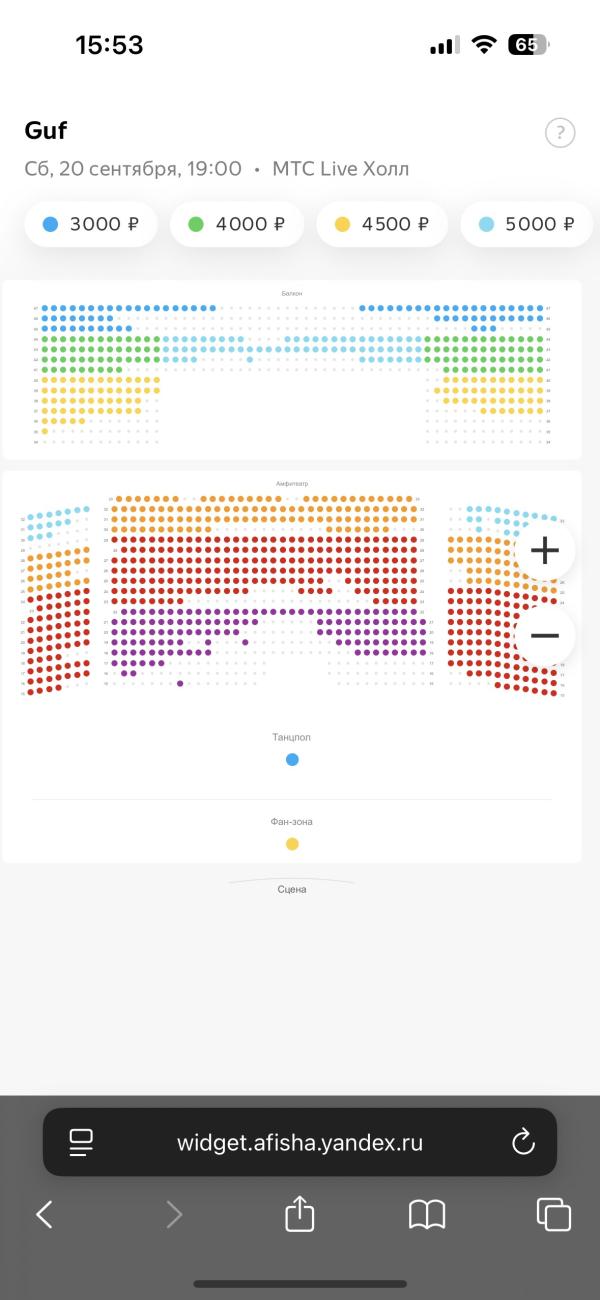Filter seats by 4500 ₽ price
This screenshot has width=600, height=1300.
point(383,224)
